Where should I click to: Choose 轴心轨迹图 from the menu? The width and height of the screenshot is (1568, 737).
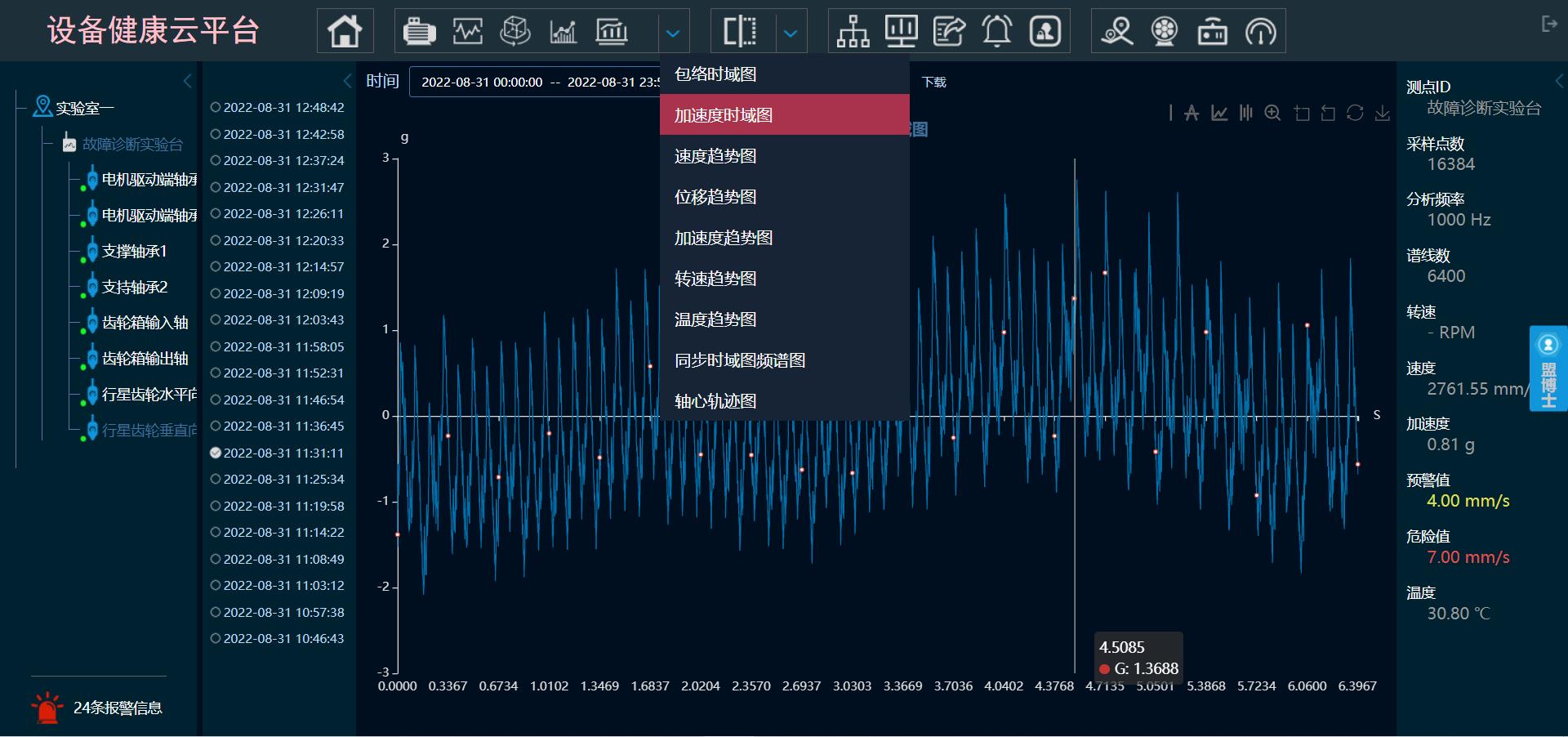(x=715, y=401)
